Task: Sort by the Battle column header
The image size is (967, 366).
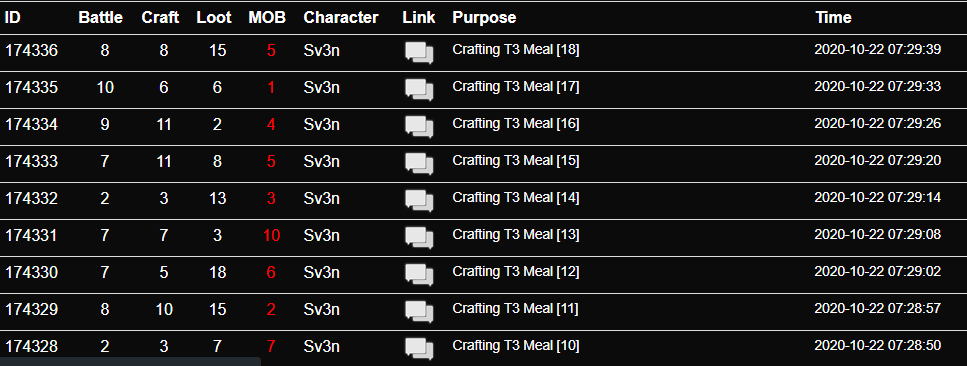Action: [x=101, y=18]
